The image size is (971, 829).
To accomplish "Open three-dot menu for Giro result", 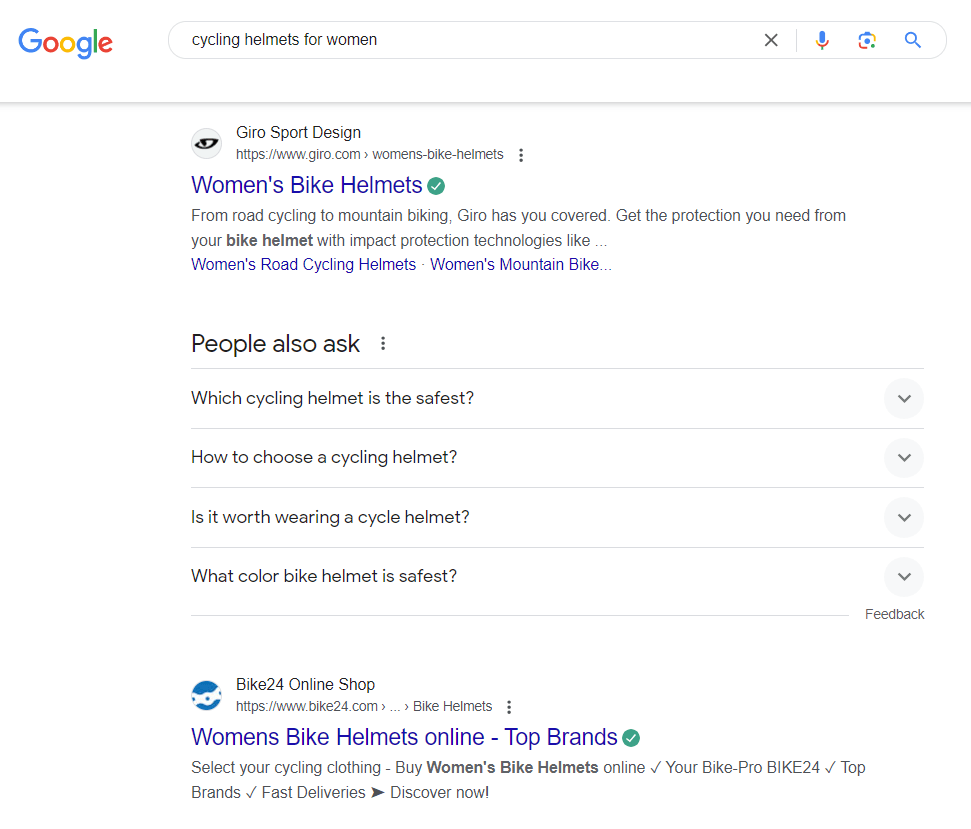I will tap(521, 155).
